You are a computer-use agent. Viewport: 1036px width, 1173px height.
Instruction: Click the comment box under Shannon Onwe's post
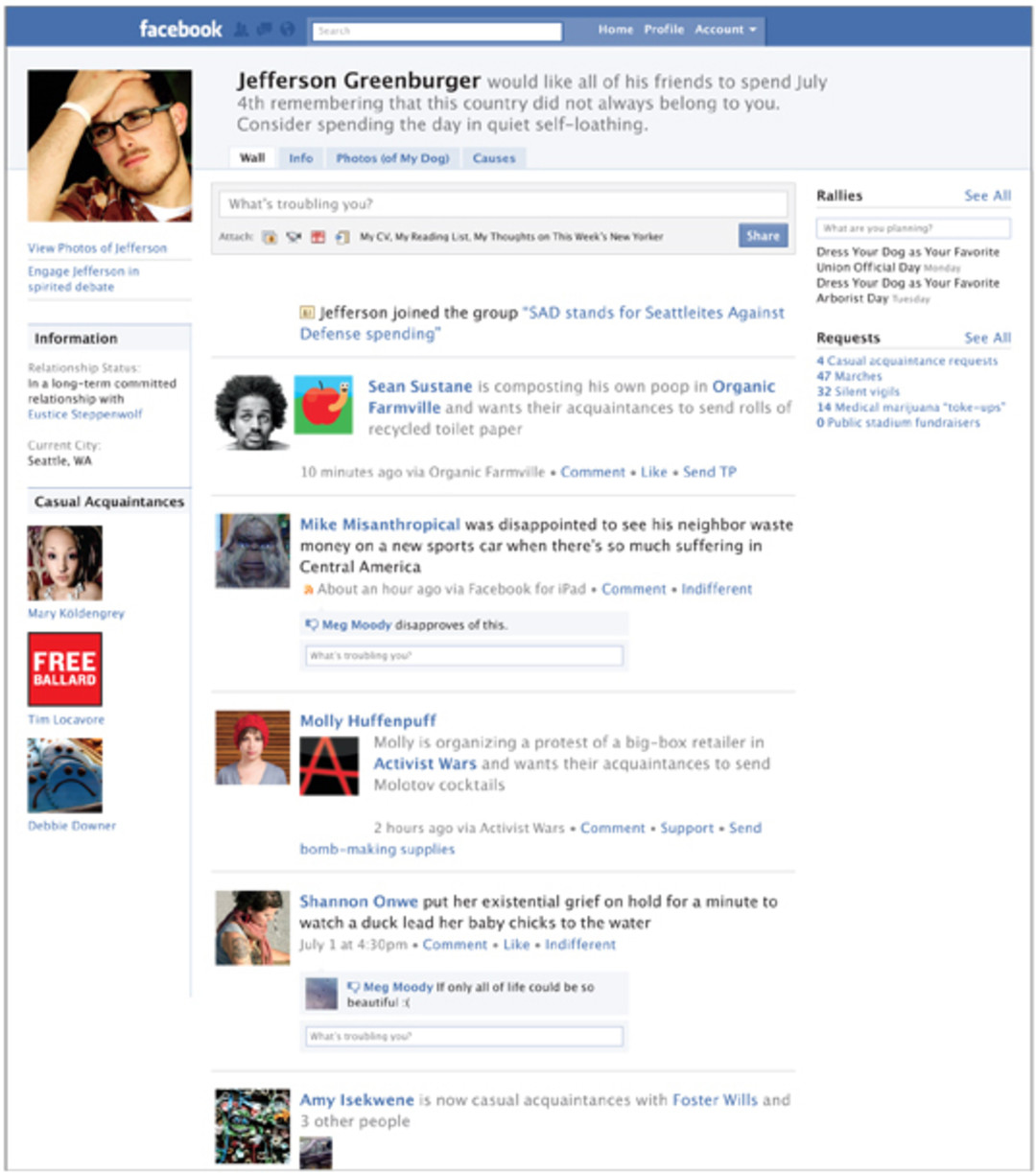click(463, 1036)
